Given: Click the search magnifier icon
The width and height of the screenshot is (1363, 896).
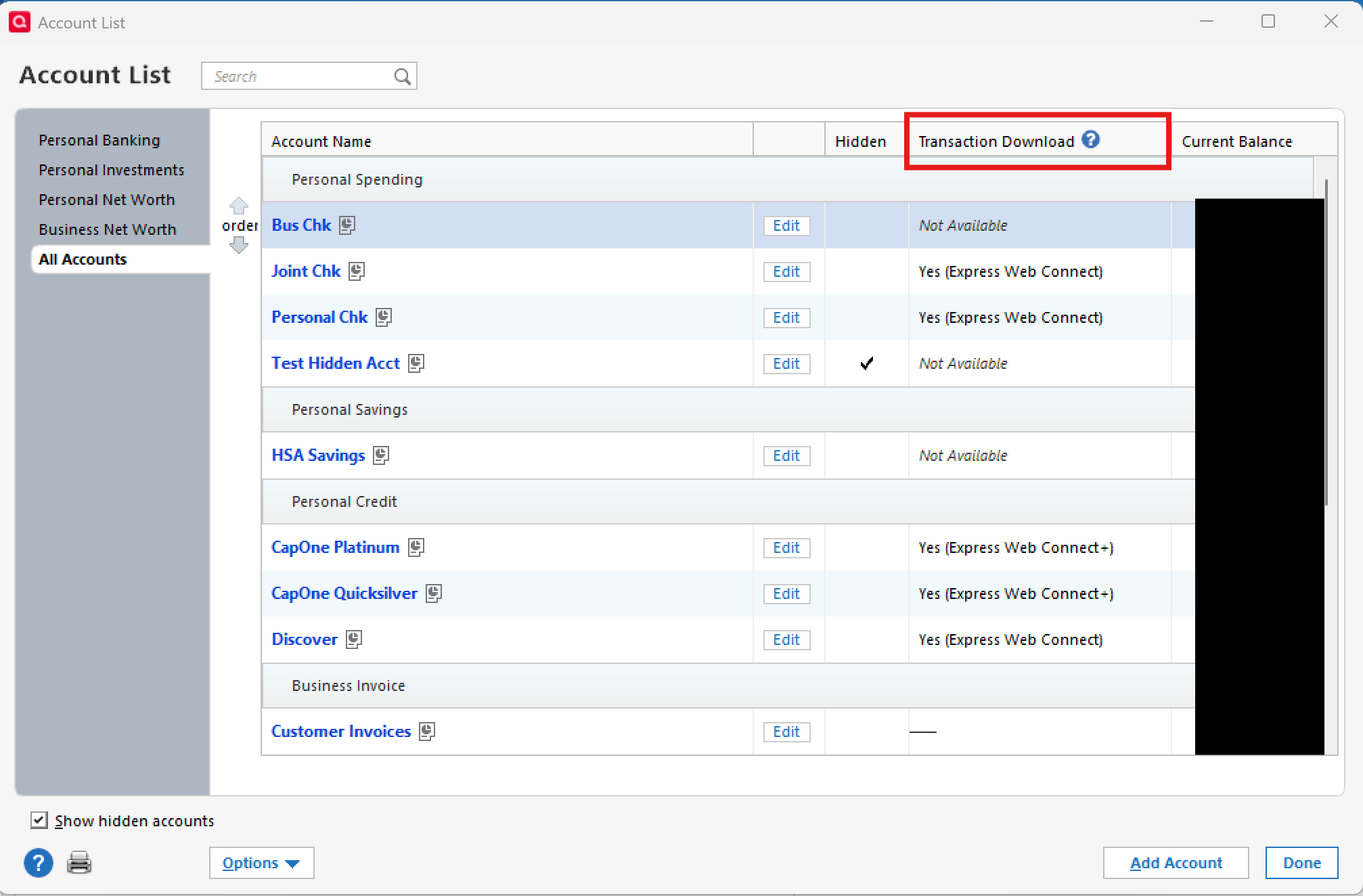Looking at the screenshot, I should coord(402,76).
